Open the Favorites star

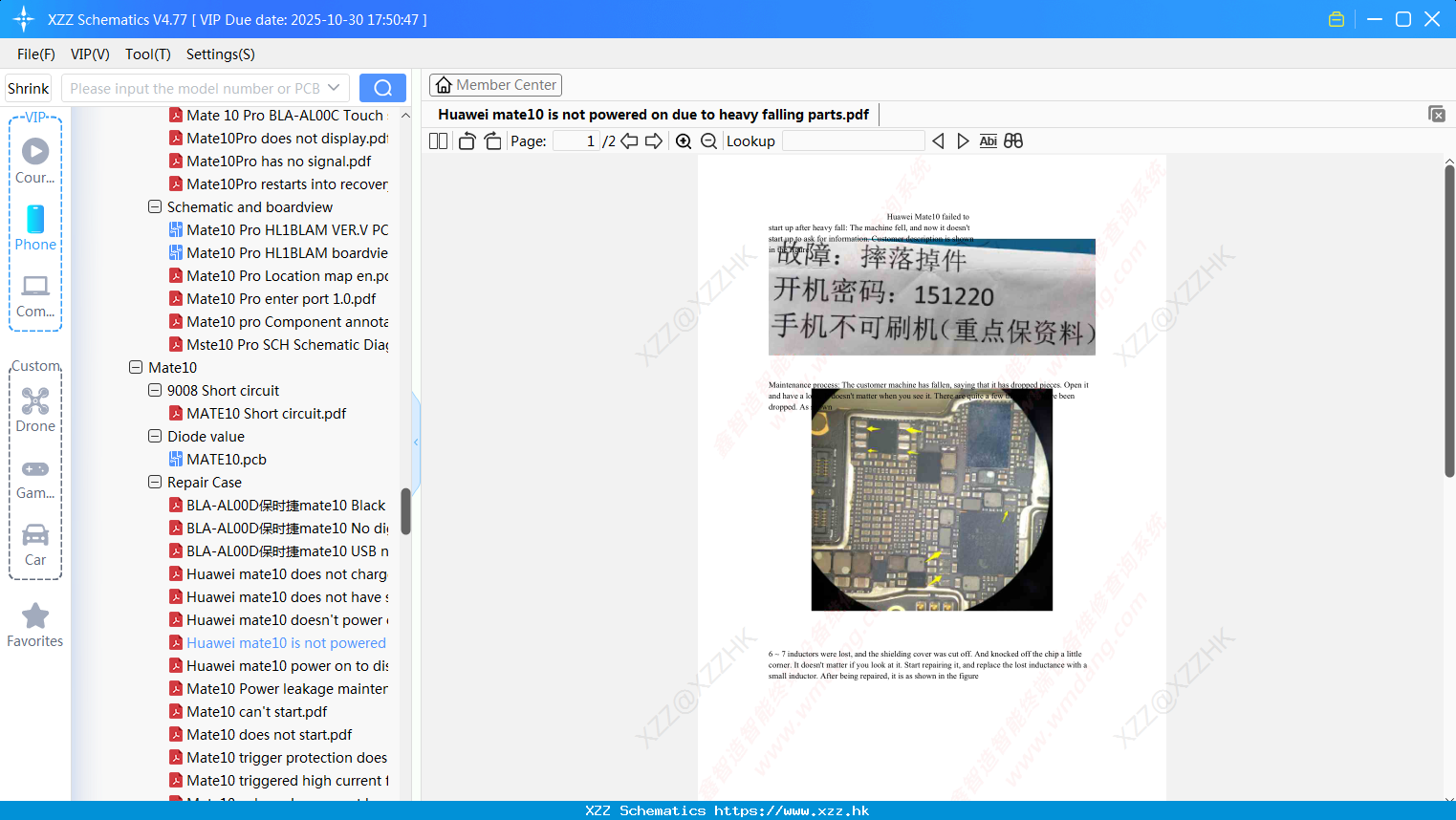coord(35,625)
